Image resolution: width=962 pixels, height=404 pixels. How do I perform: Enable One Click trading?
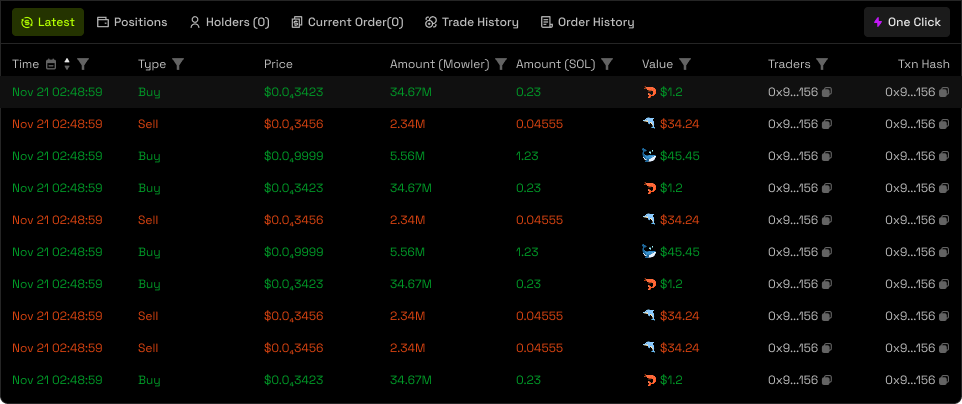[x=906, y=22]
